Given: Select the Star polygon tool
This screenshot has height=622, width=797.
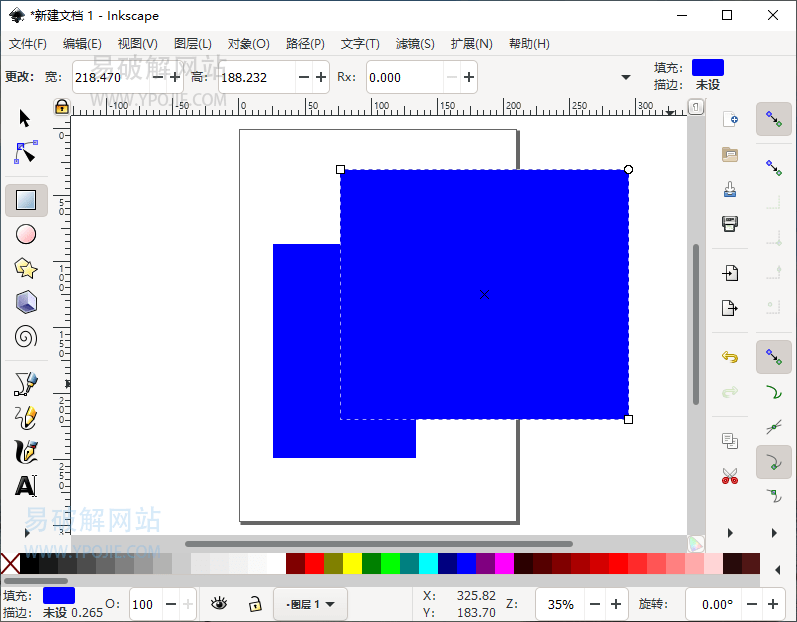Looking at the screenshot, I should 26,268.
